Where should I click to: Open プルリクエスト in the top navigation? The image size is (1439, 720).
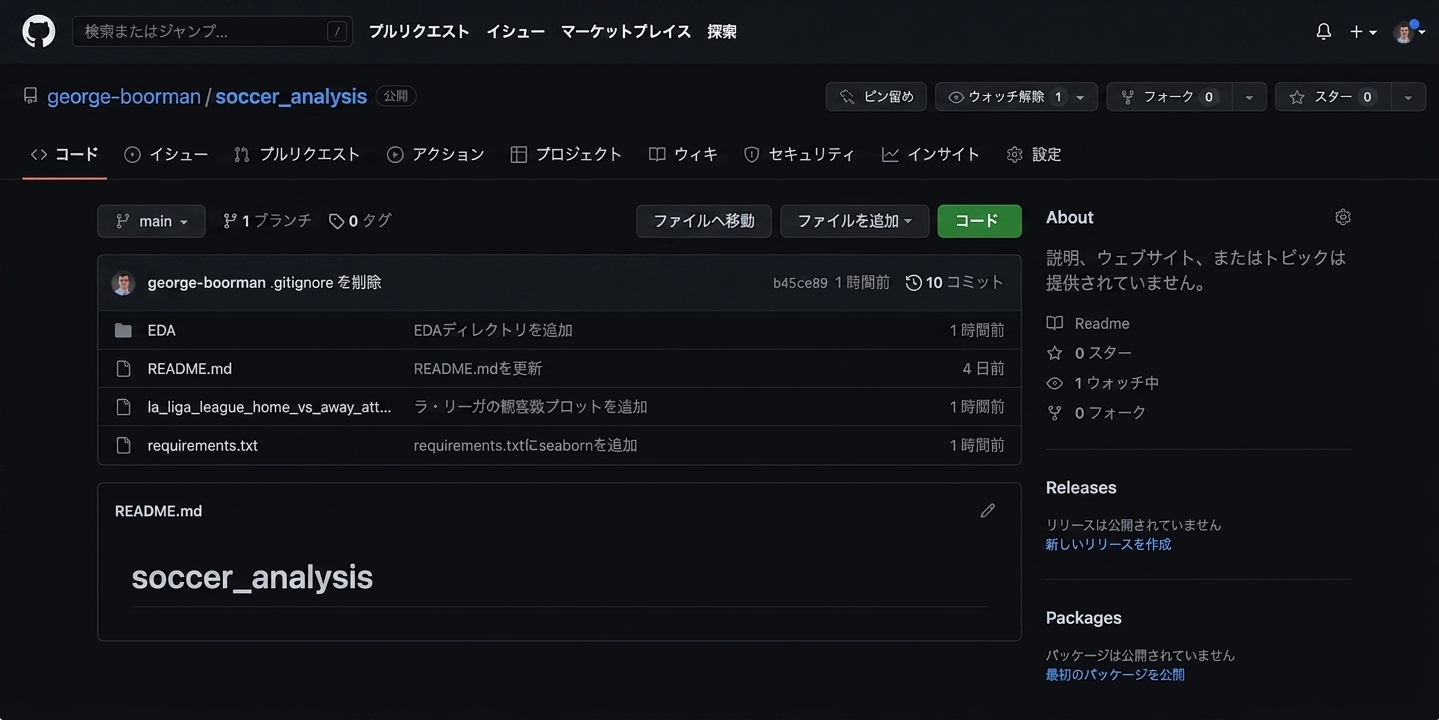pos(419,31)
